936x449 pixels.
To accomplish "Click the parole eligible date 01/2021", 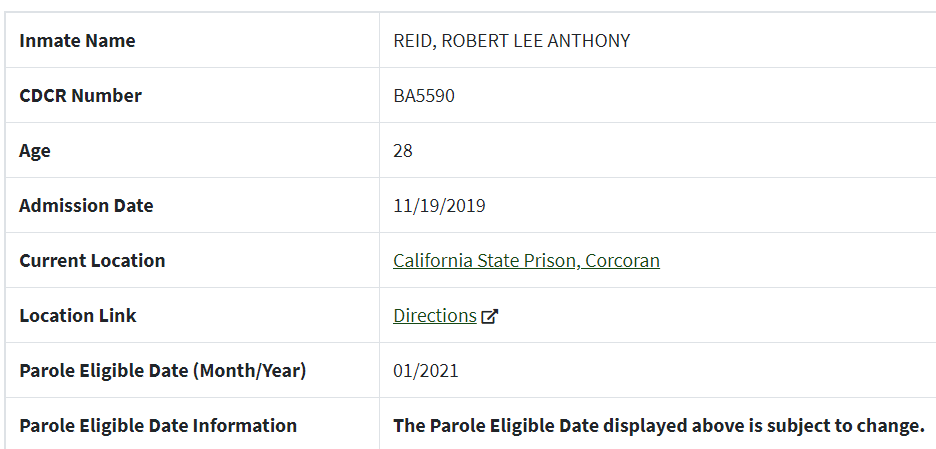I will (x=426, y=371).
